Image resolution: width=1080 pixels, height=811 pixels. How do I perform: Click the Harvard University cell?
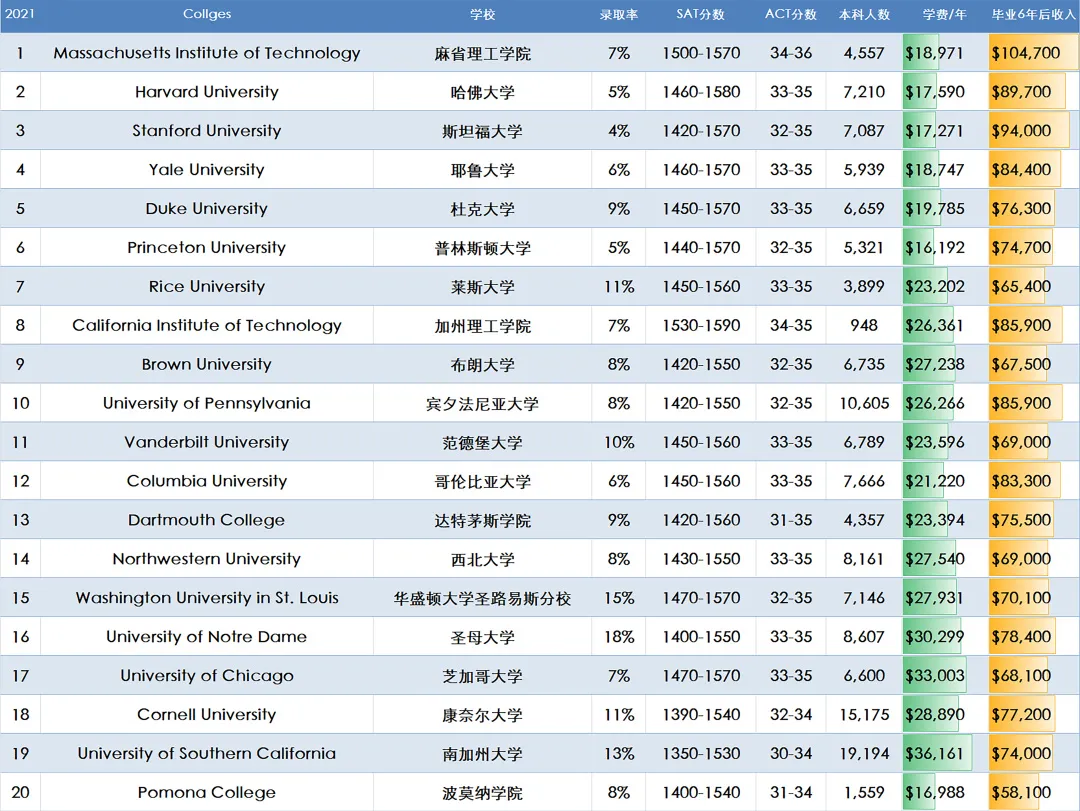(207, 92)
